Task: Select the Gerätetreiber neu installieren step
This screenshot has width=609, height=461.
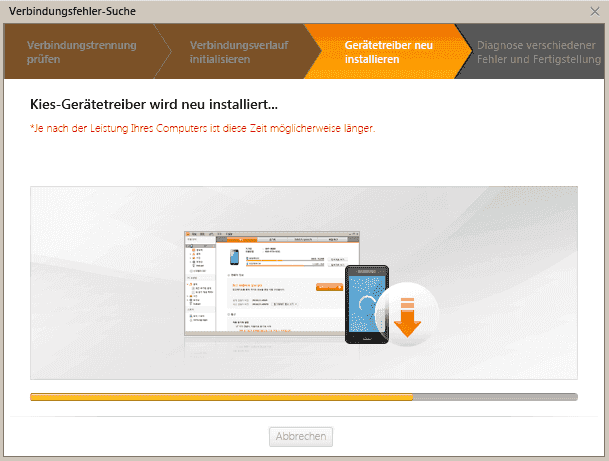Action: point(388,52)
